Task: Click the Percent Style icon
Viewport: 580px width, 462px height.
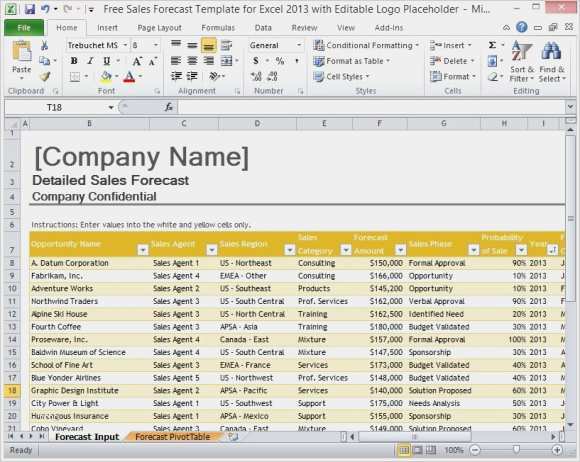Action: click(280, 61)
